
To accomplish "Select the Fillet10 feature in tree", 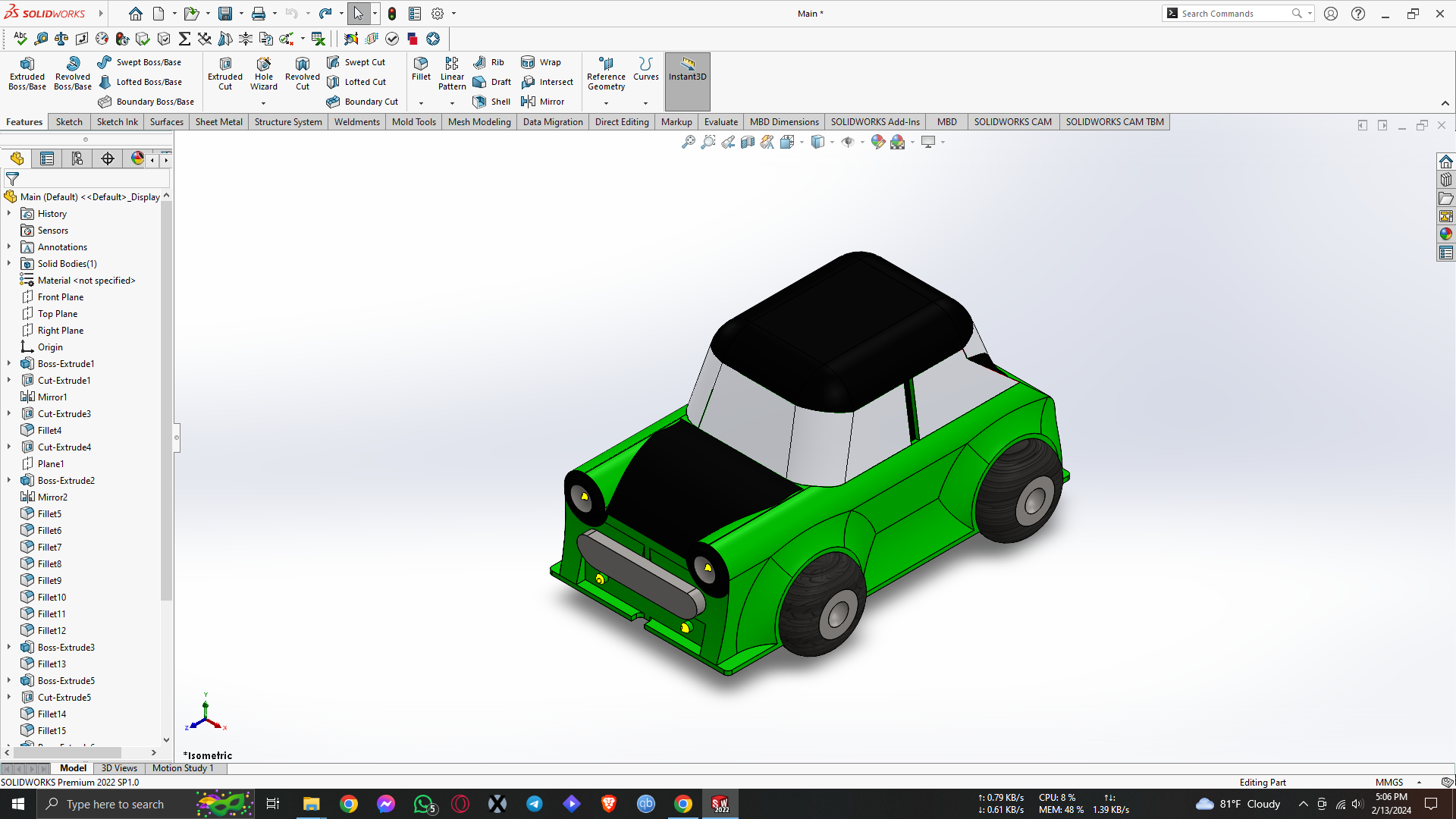I will (52, 598).
